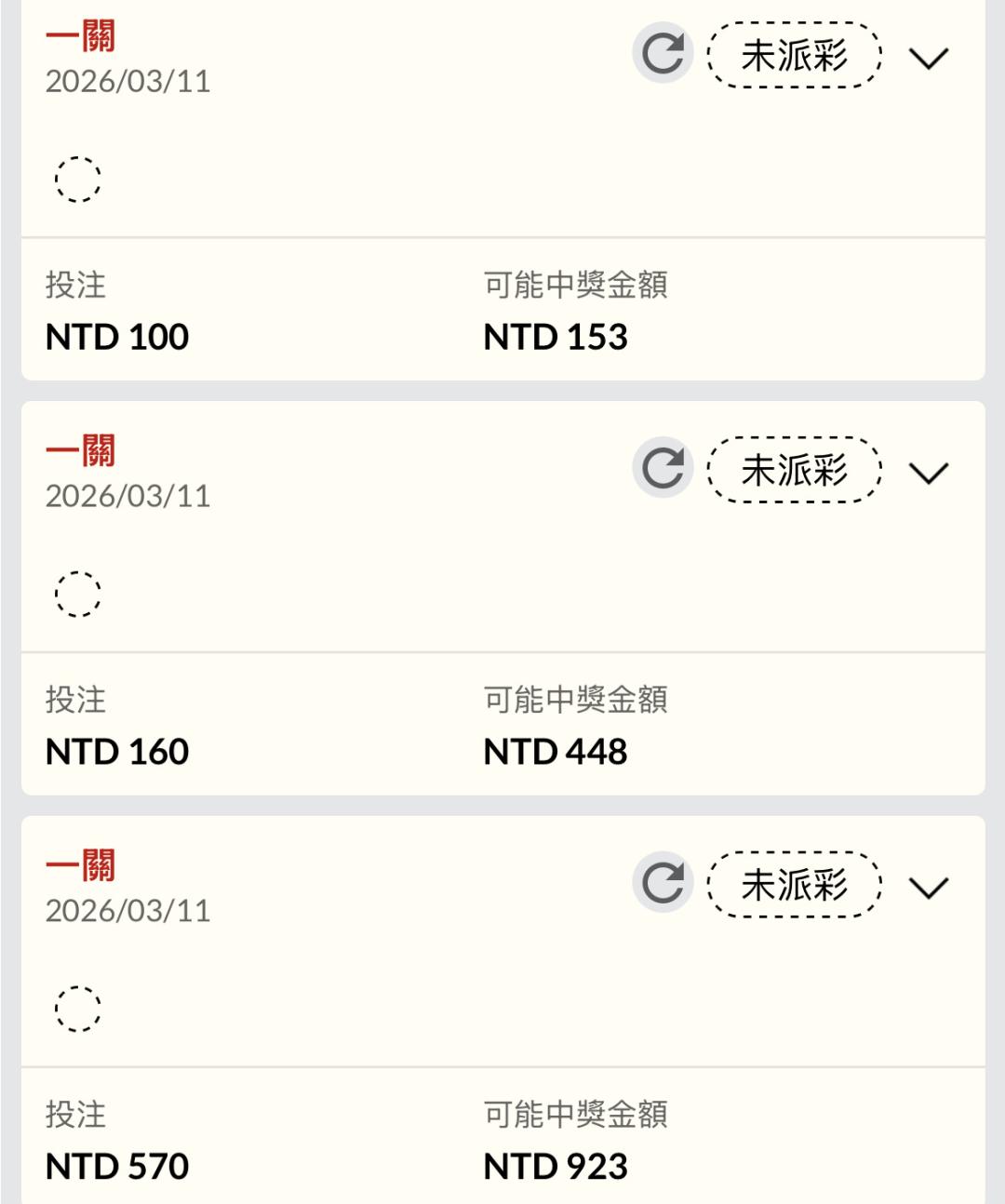Screen dimensions: 1005x1204
Task: Click dashed circle icon on NTD 100 bet
Action: click(x=77, y=179)
